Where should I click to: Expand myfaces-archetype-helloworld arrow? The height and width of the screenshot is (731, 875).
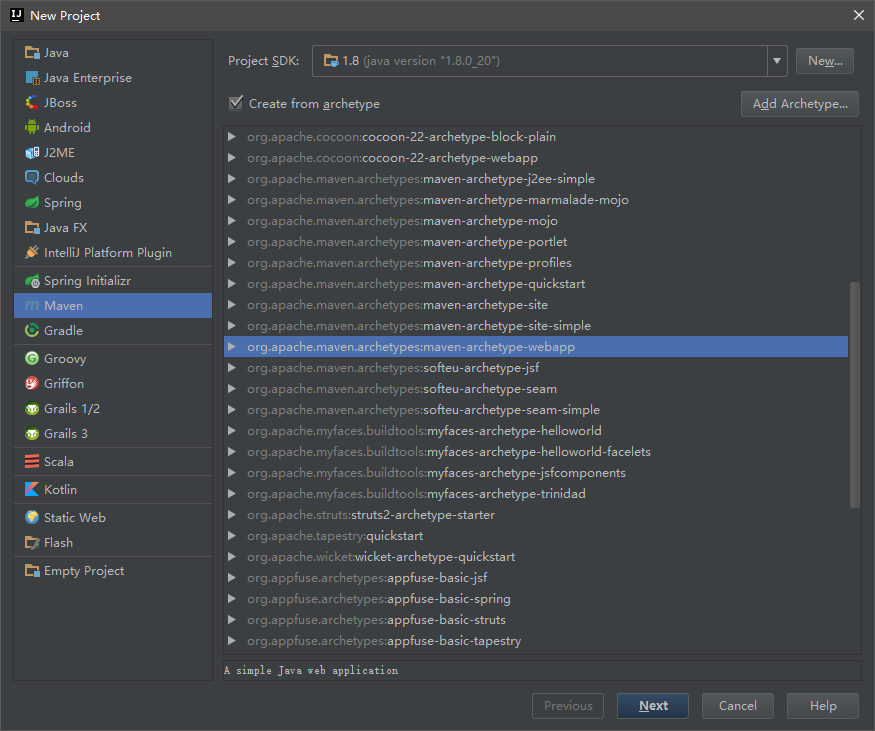pyautogui.click(x=232, y=431)
